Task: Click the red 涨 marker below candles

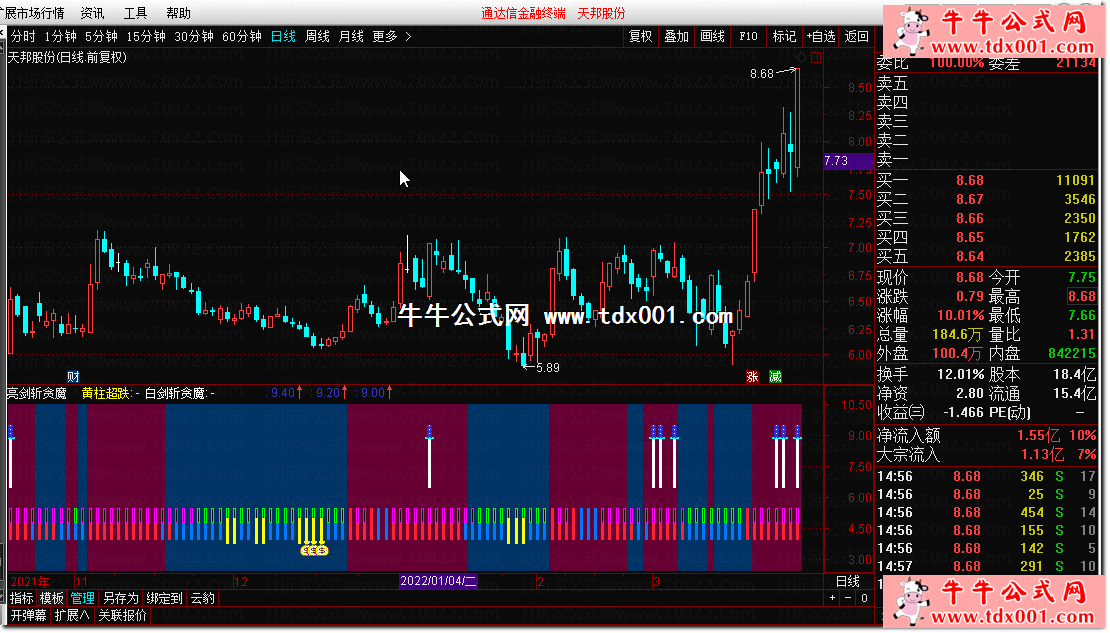Action: click(753, 377)
